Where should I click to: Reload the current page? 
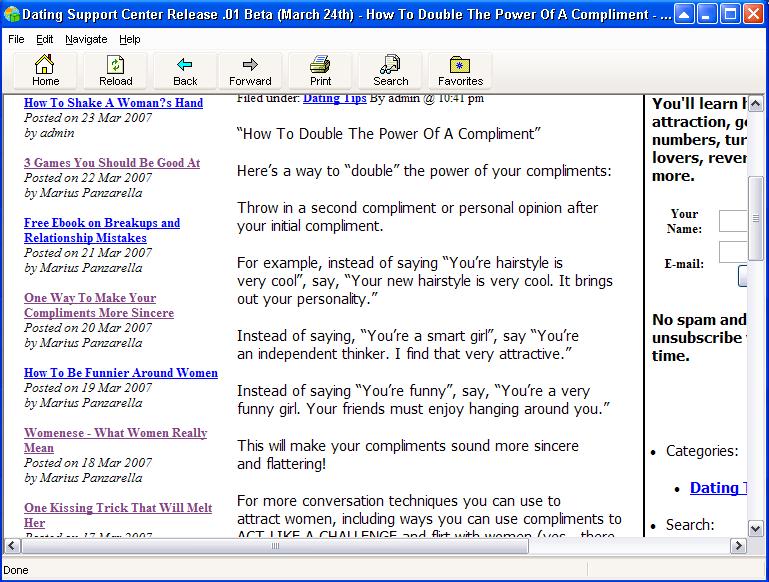pyautogui.click(x=115, y=71)
